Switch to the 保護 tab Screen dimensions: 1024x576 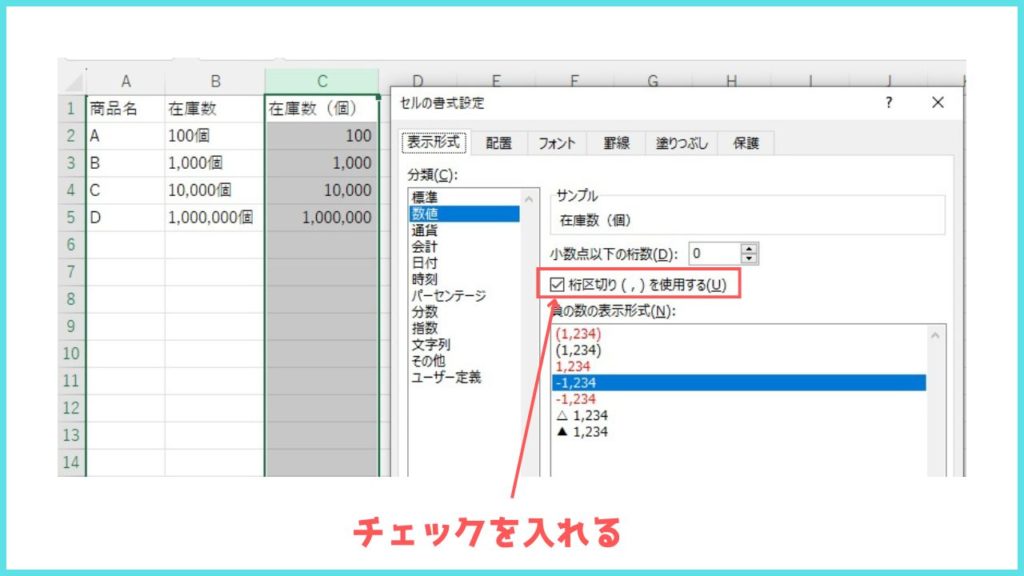click(745, 144)
